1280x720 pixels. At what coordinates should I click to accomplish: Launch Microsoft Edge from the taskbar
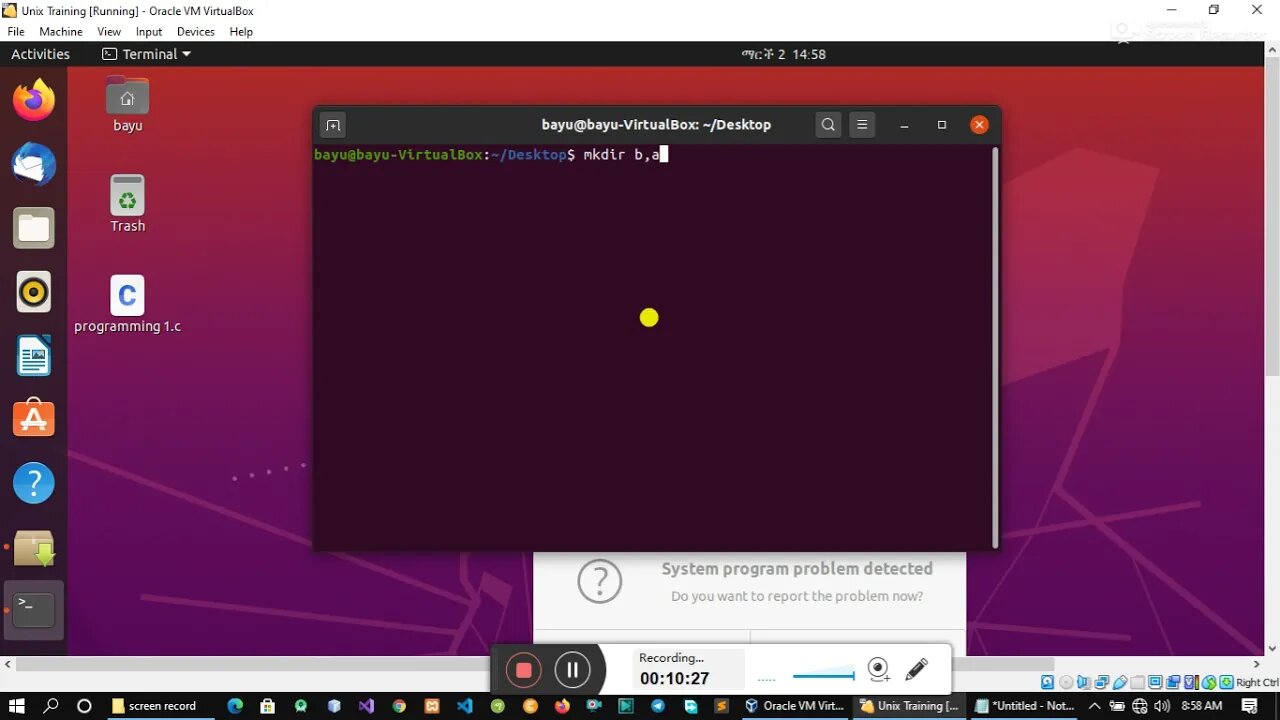pos(235,706)
